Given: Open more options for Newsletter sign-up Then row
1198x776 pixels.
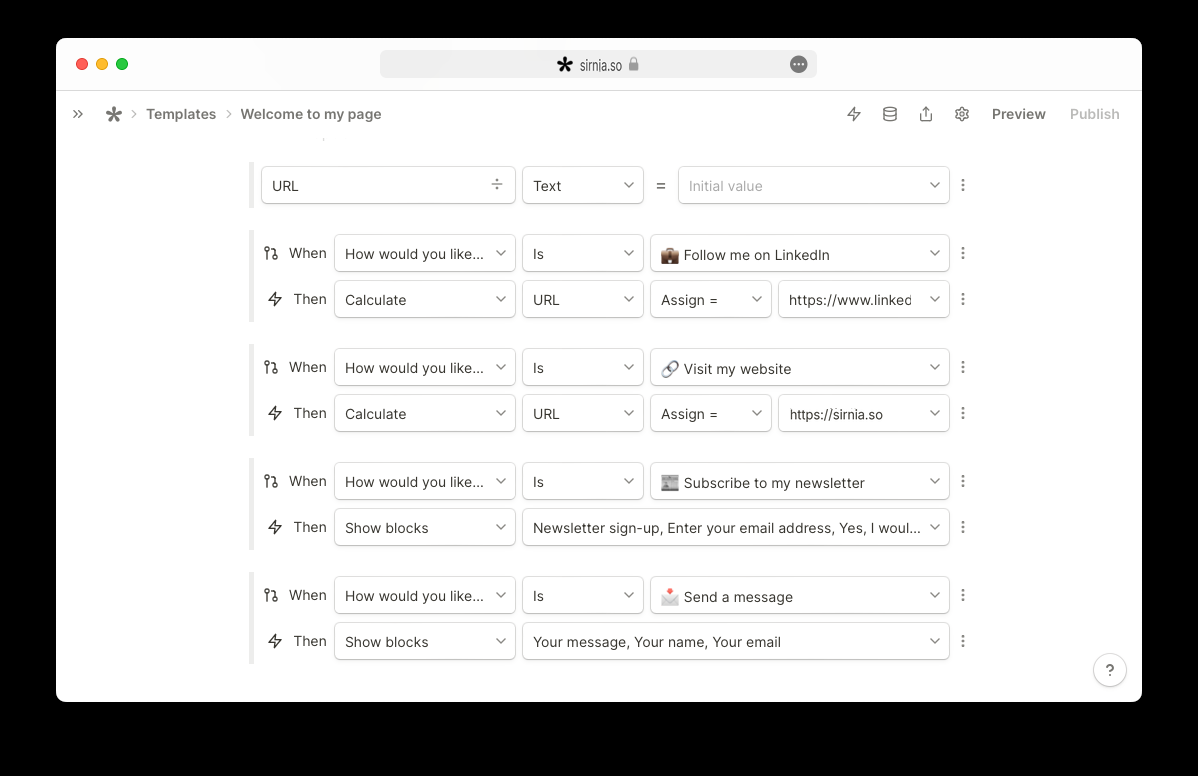Looking at the screenshot, I should 963,527.
